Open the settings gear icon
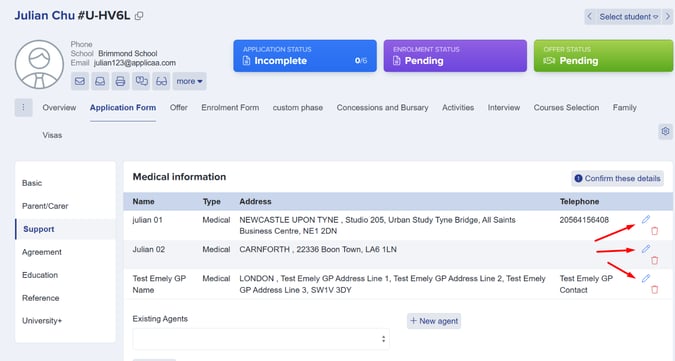This screenshot has height=361, width=675. (666, 131)
